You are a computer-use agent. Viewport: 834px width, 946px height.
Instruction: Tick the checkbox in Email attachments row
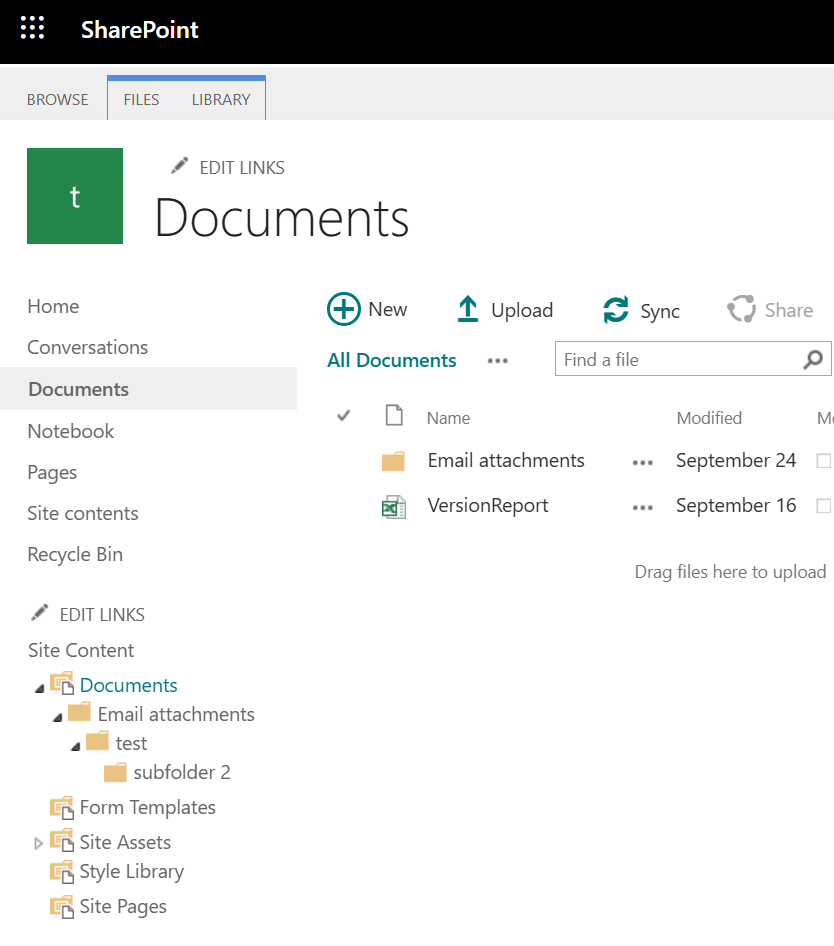tap(823, 461)
